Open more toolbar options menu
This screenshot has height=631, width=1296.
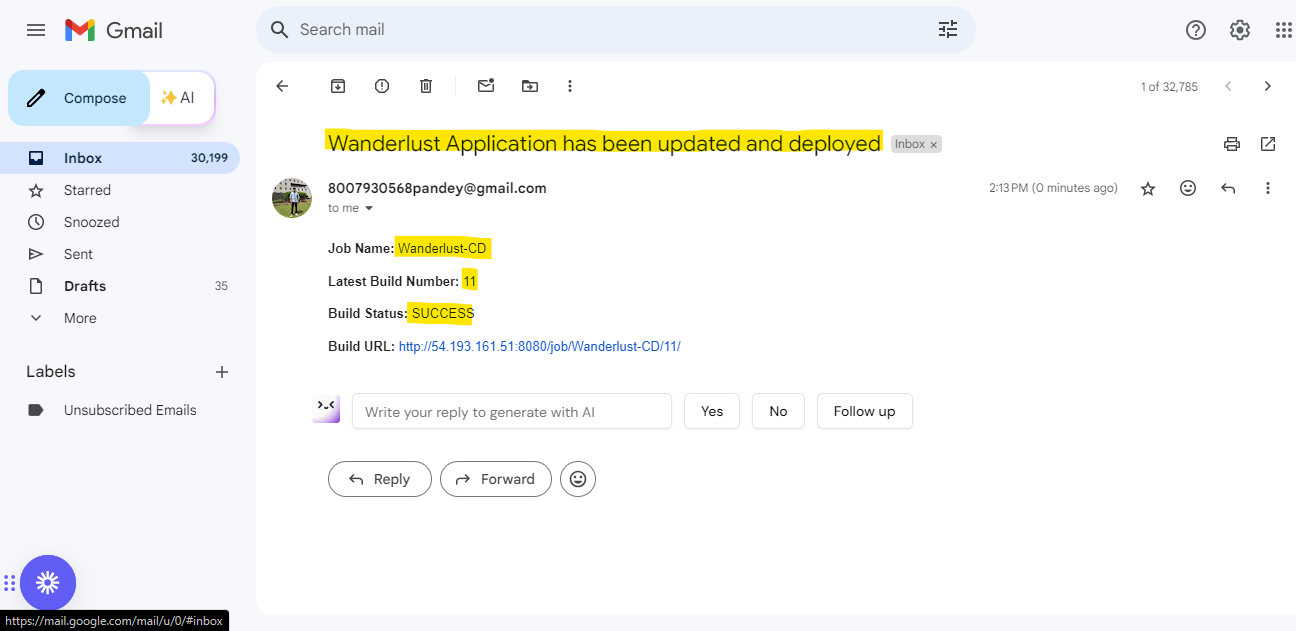click(x=570, y=86)
